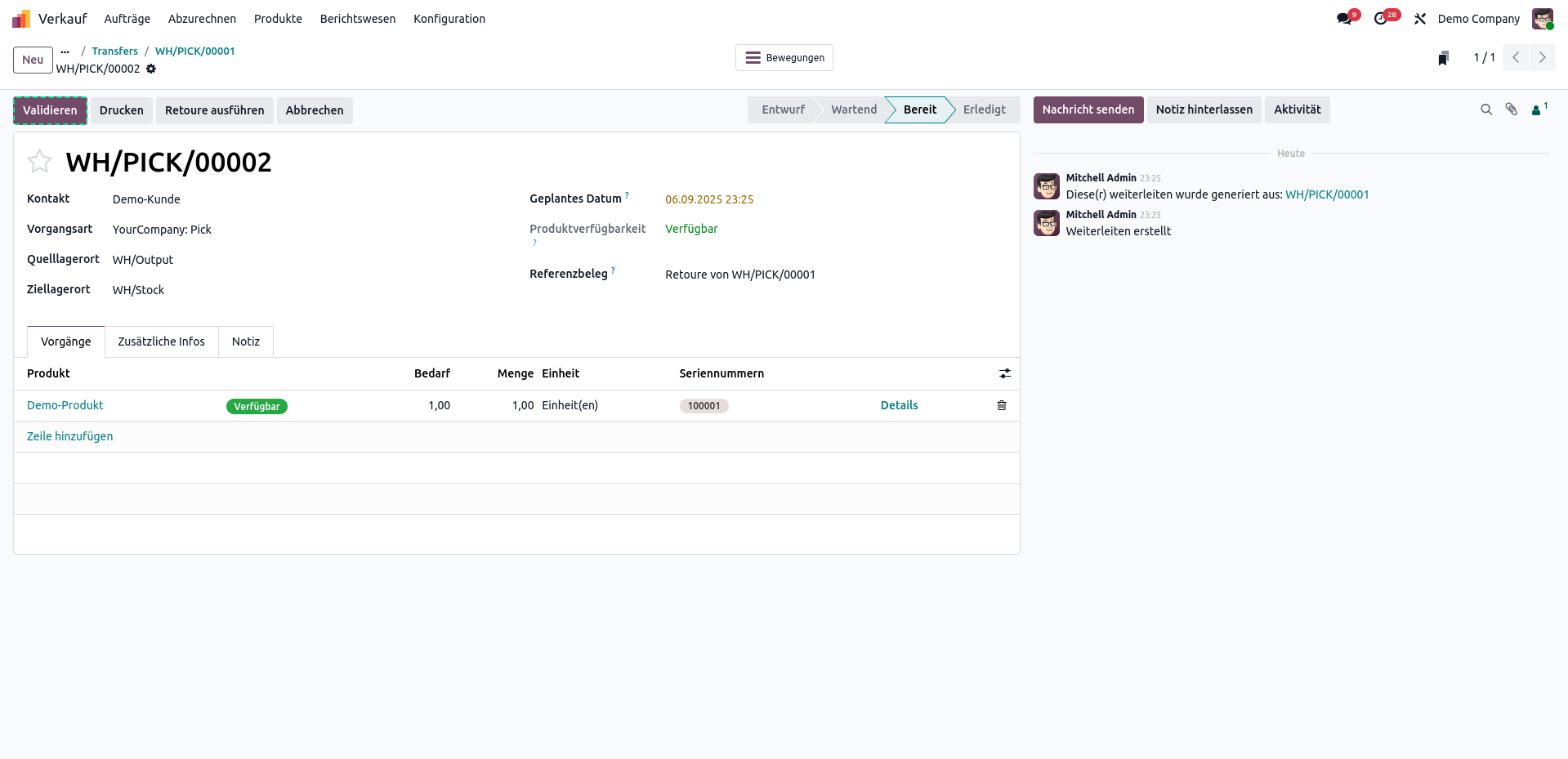Click the paperclip attachments icon
This screenshot has height=759, width=1568.
[1512, 109]
